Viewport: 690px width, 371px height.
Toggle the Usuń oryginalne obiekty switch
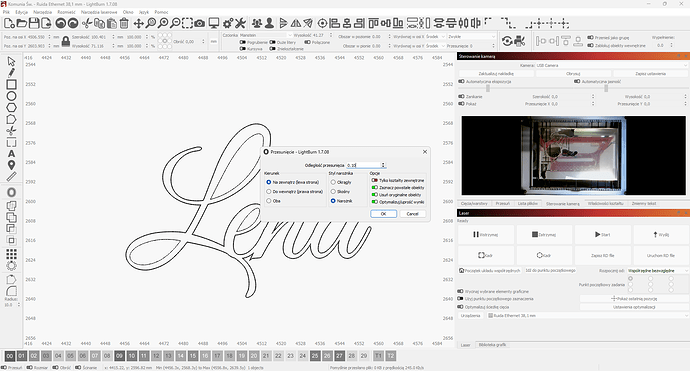pyautogui.click(x=374, y=195)
